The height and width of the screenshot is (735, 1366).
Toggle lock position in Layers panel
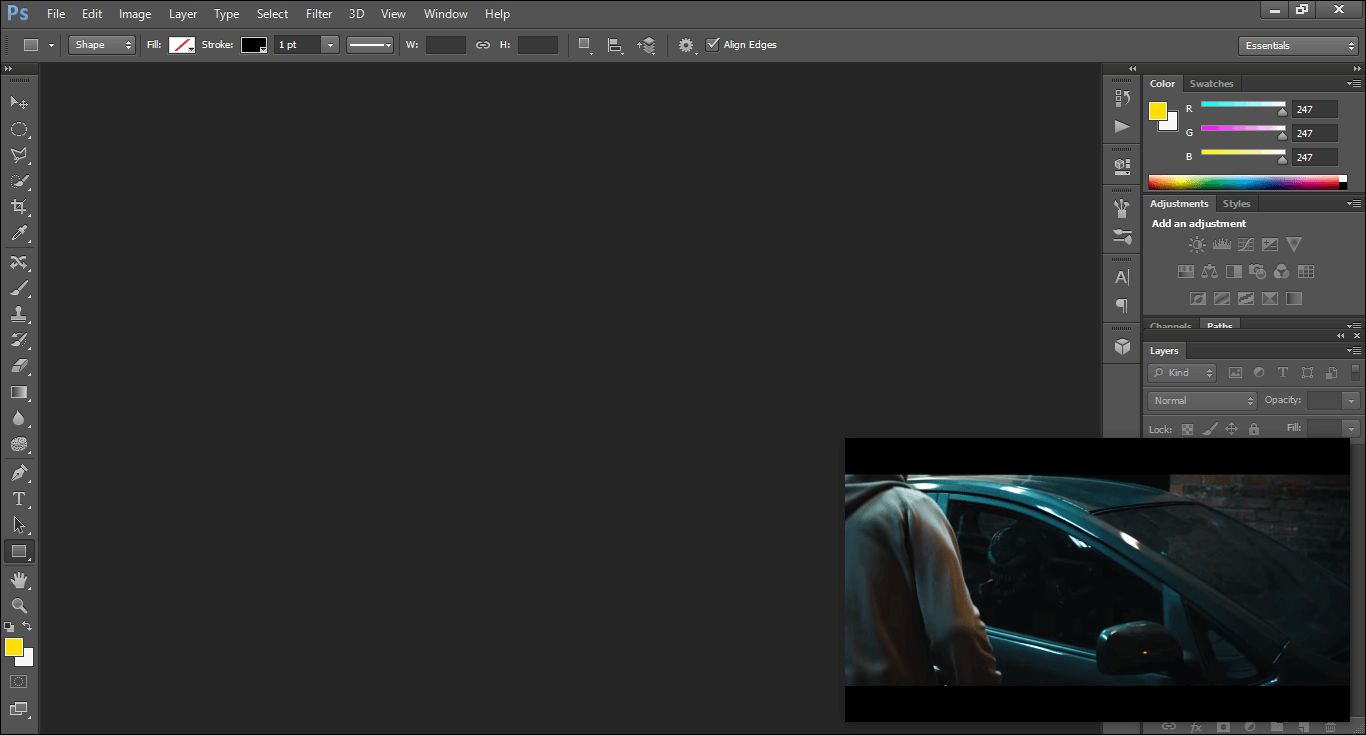(x=1232, y=429)
